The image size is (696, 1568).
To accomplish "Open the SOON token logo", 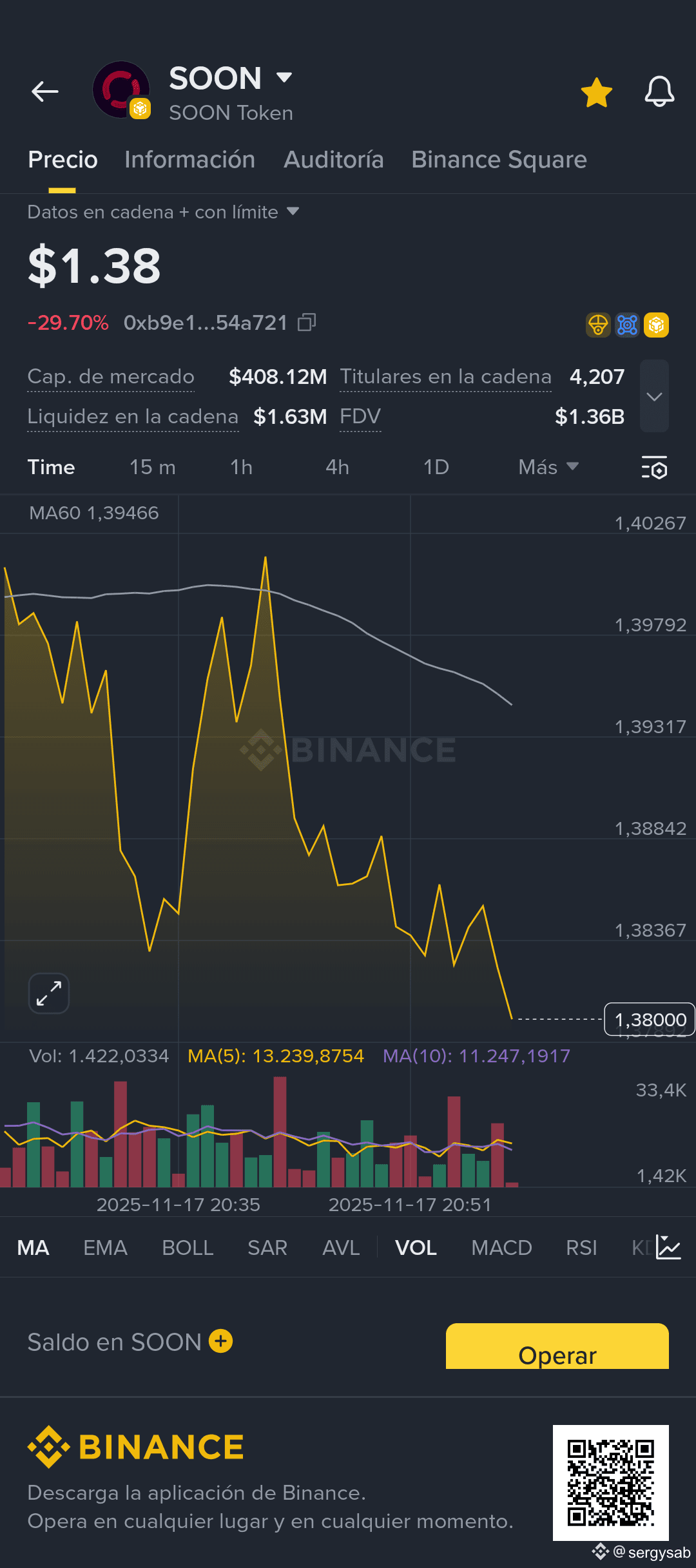I will click(x=121, y=90).
